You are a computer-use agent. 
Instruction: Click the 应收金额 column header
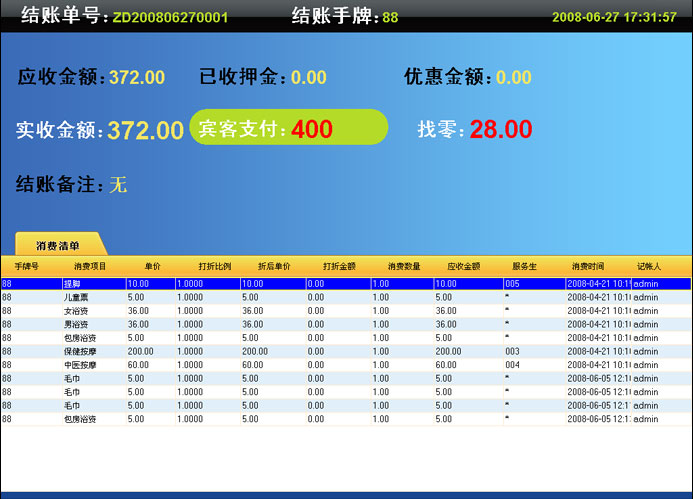[464, 267]
